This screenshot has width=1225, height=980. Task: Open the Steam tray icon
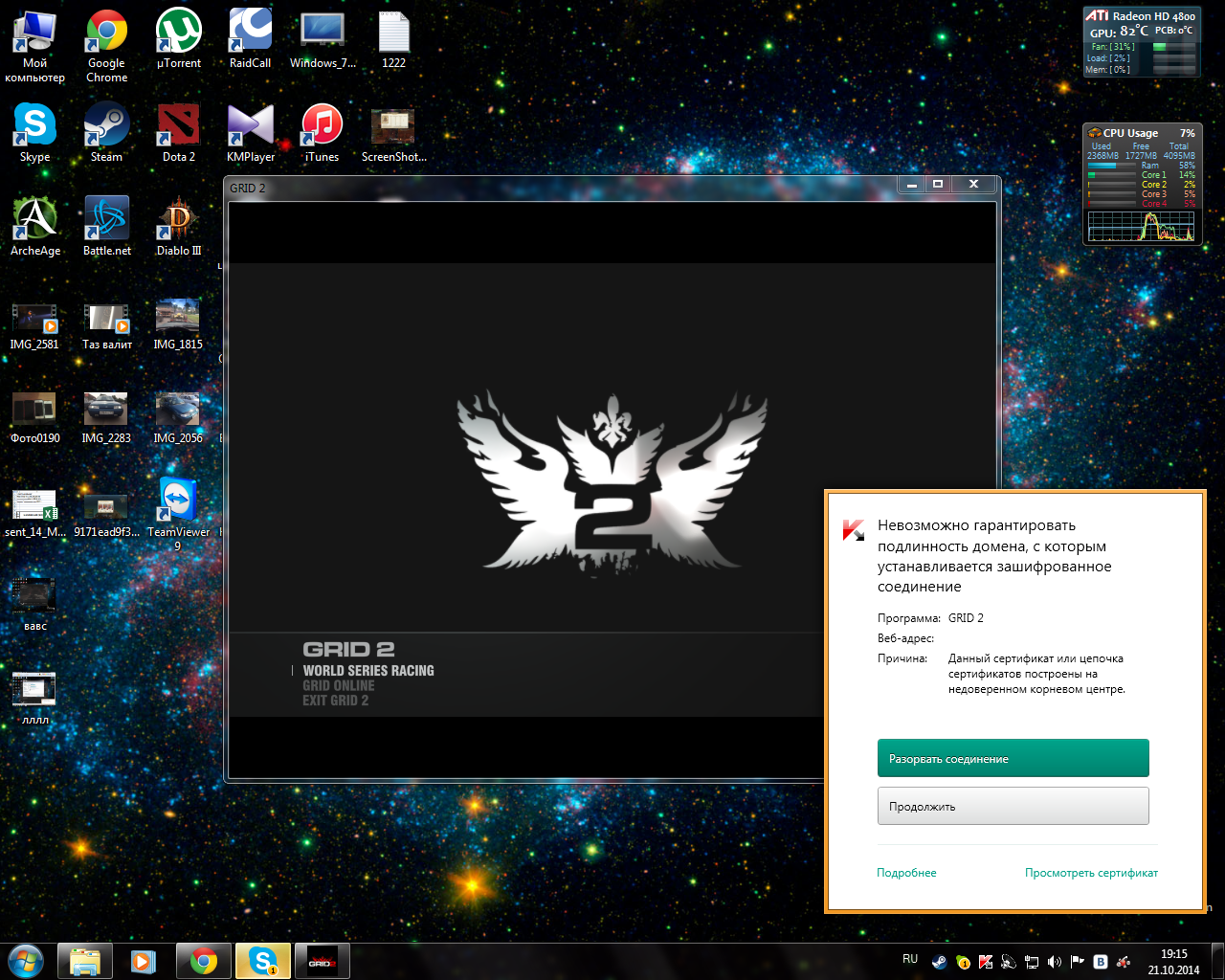940,962
